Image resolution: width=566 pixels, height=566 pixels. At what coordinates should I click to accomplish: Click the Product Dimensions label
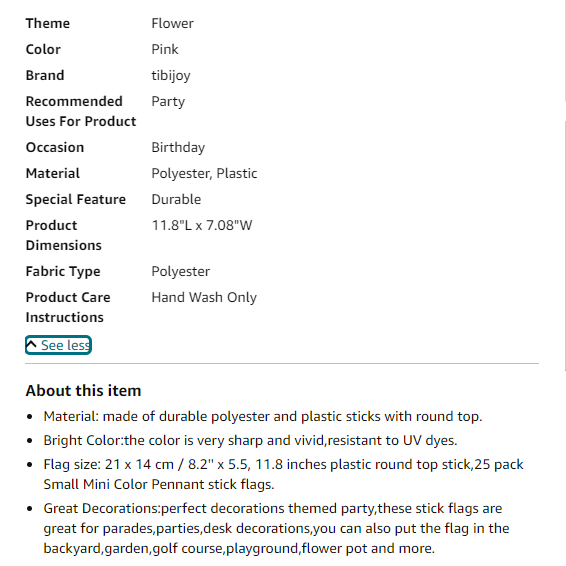pos(64,235)
